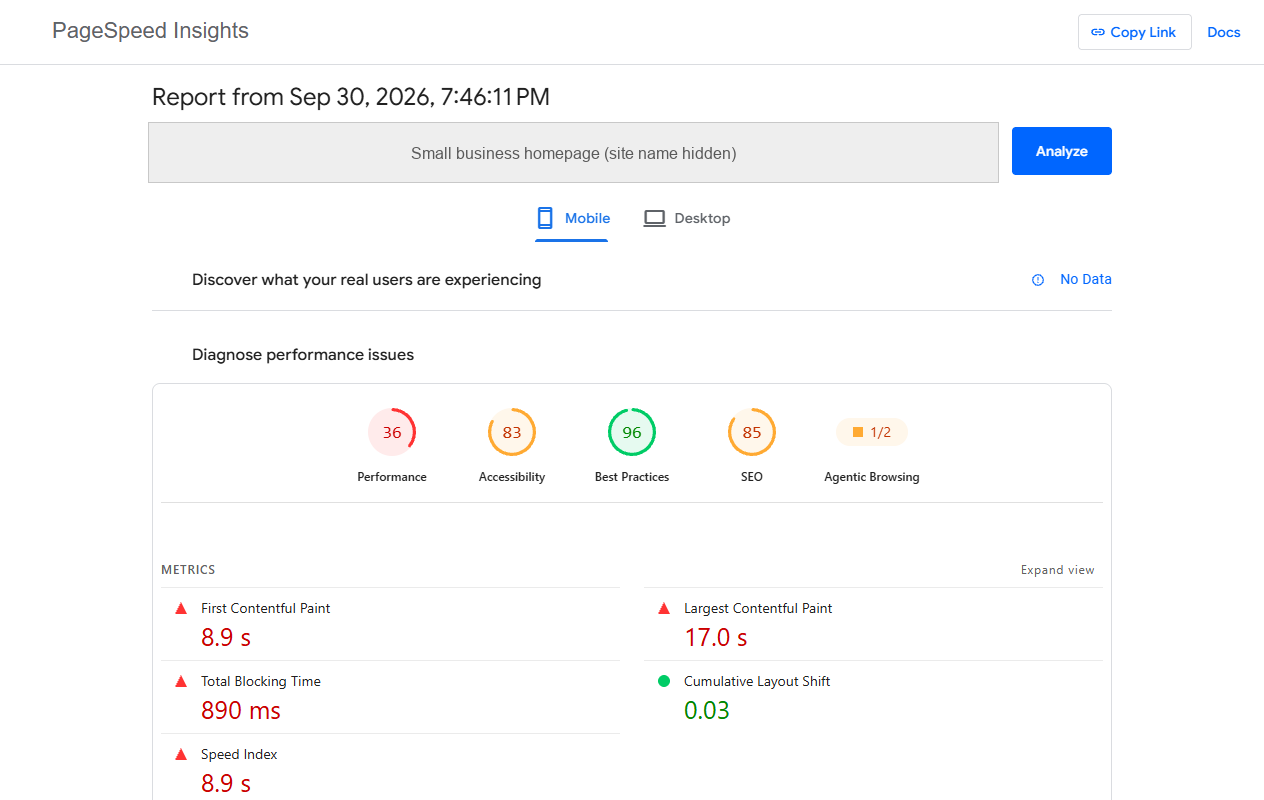Image resolution: width=1264 pixels, height=800 pixels.
Task: Switch to the Desktop tab
Action: point(687,218)
